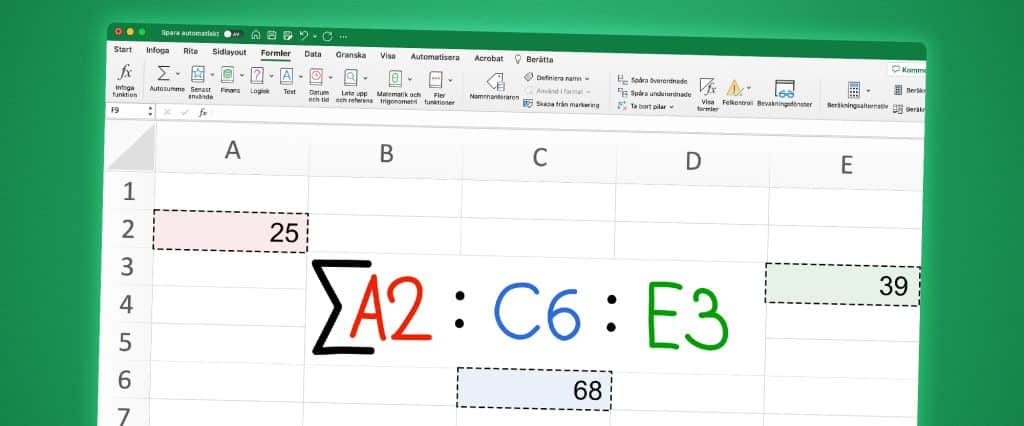Open the Beräkningsalternativ dropdown
The width and height of the screenshot is (1024, 426).
coord(868,90)
